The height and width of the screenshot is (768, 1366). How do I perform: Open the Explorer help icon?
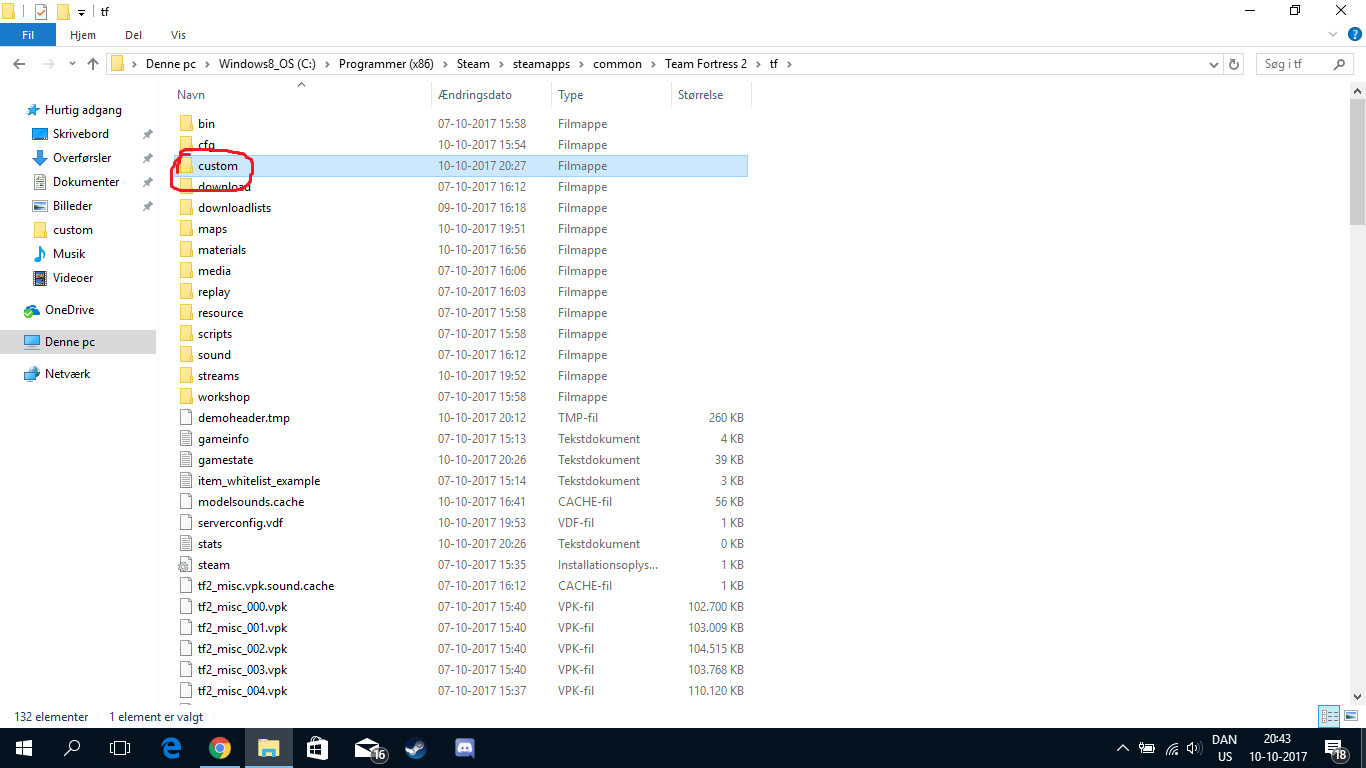click(1355, 34)
